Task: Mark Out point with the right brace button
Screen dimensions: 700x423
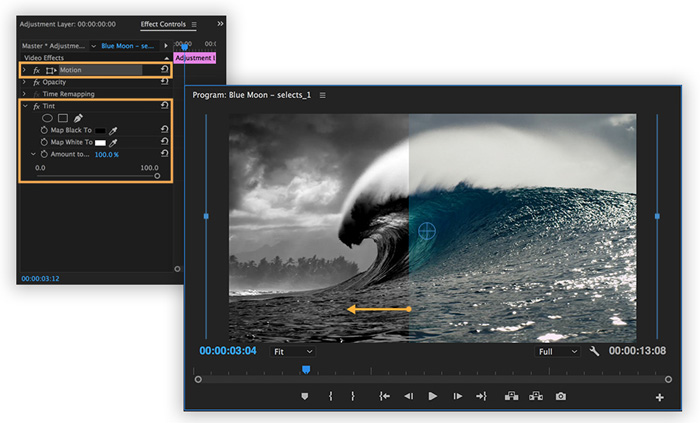Action: (353, 396)
